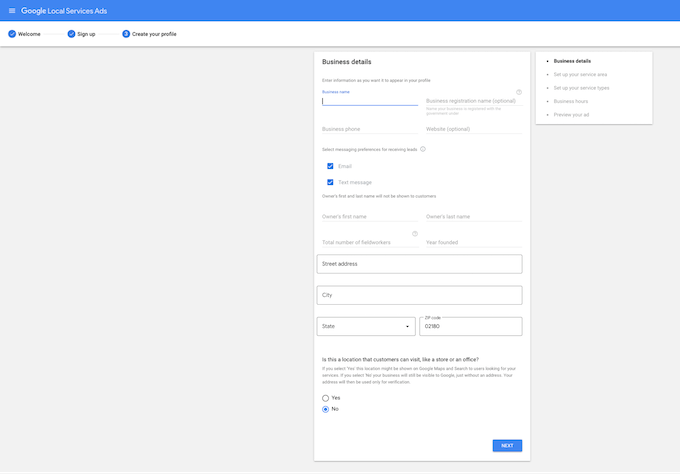
Task: Click the Create your profile step icon
Action: pyautogui.click(x=126, y=34)
